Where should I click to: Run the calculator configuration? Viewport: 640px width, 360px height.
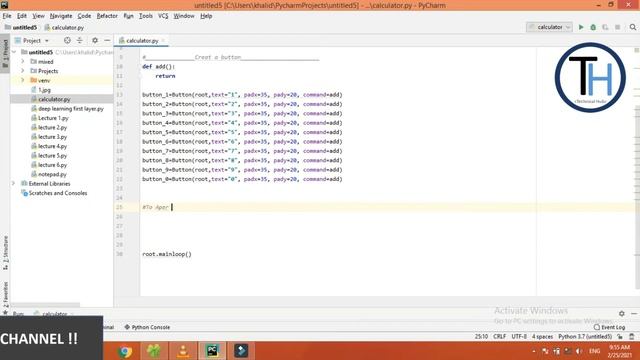click(581, 27)
